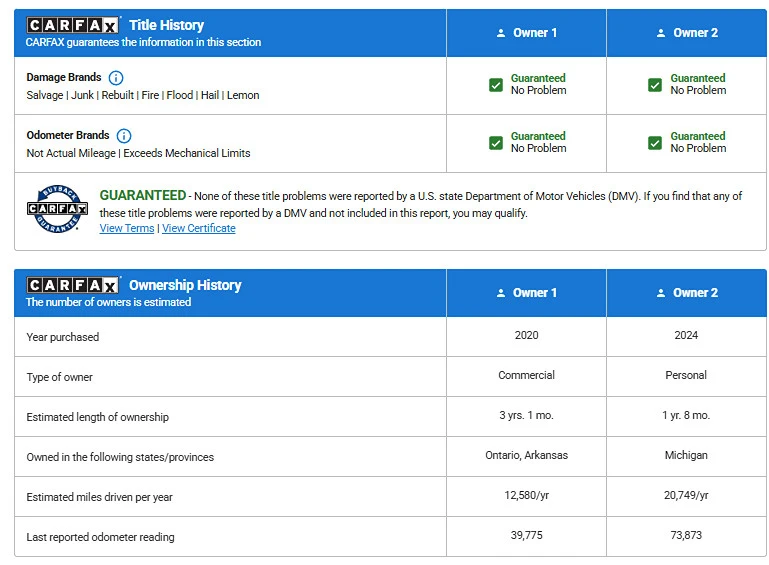This screenshot has height=565, width=769.
Task: Click the person icon next to Owner 2 in Ownership History
Action: tap(661, 293)
